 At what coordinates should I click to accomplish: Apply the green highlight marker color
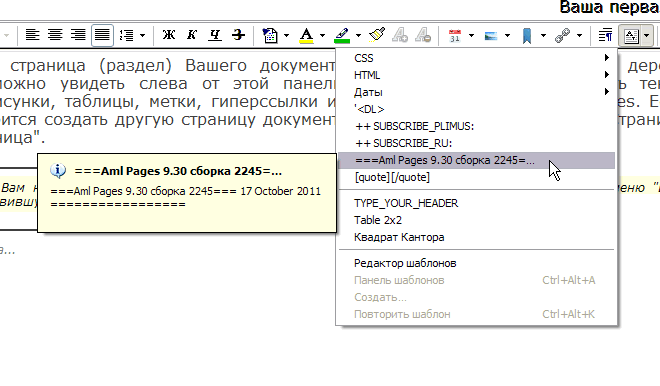342,35
